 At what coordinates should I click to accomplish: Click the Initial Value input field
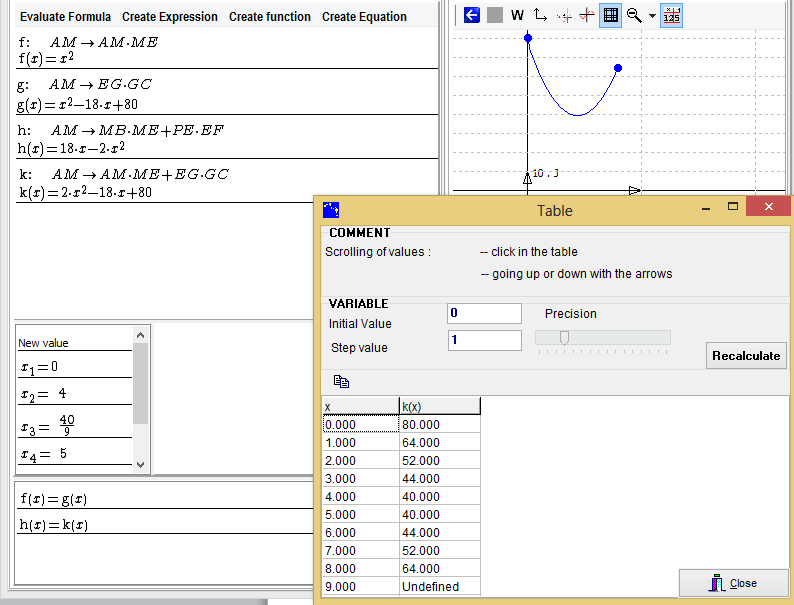pyautogui.click(x=485, y=313)
